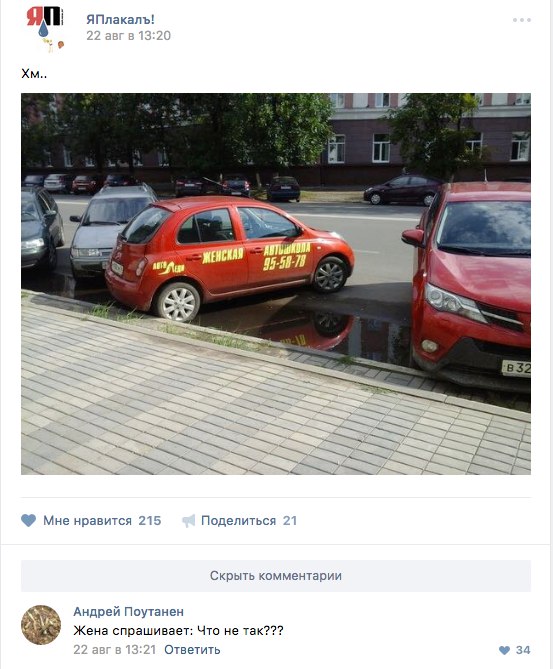The width and height of the screenshot is (553, 669).
Task: Click the megaphone share icon
Action: click(189, 521)
